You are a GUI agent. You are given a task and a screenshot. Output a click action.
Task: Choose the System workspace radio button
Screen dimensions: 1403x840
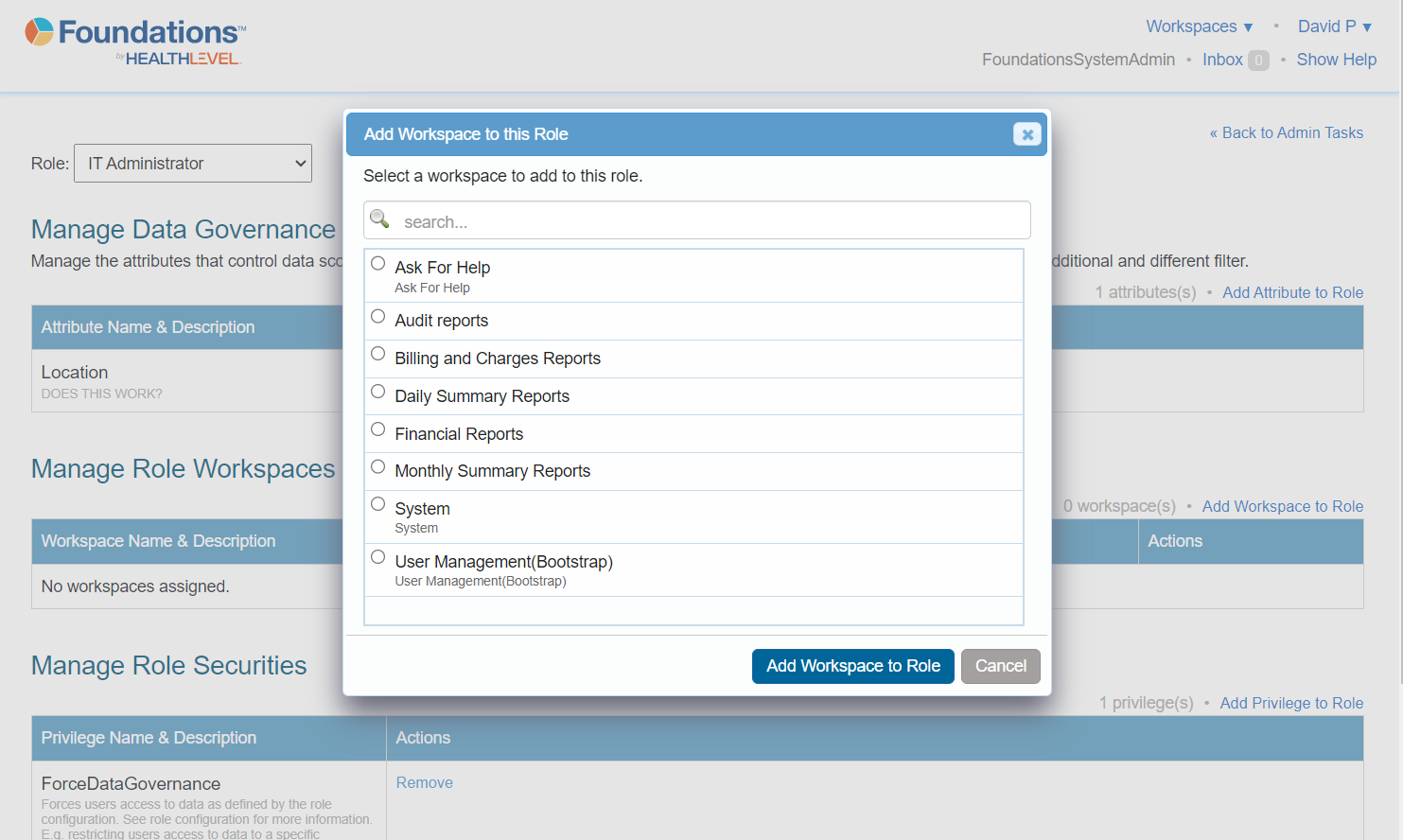[378, 504]
